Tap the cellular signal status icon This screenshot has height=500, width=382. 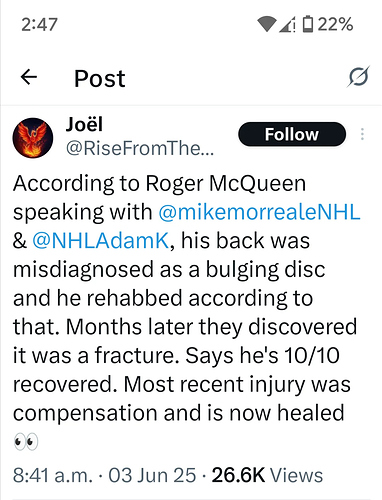287,25
